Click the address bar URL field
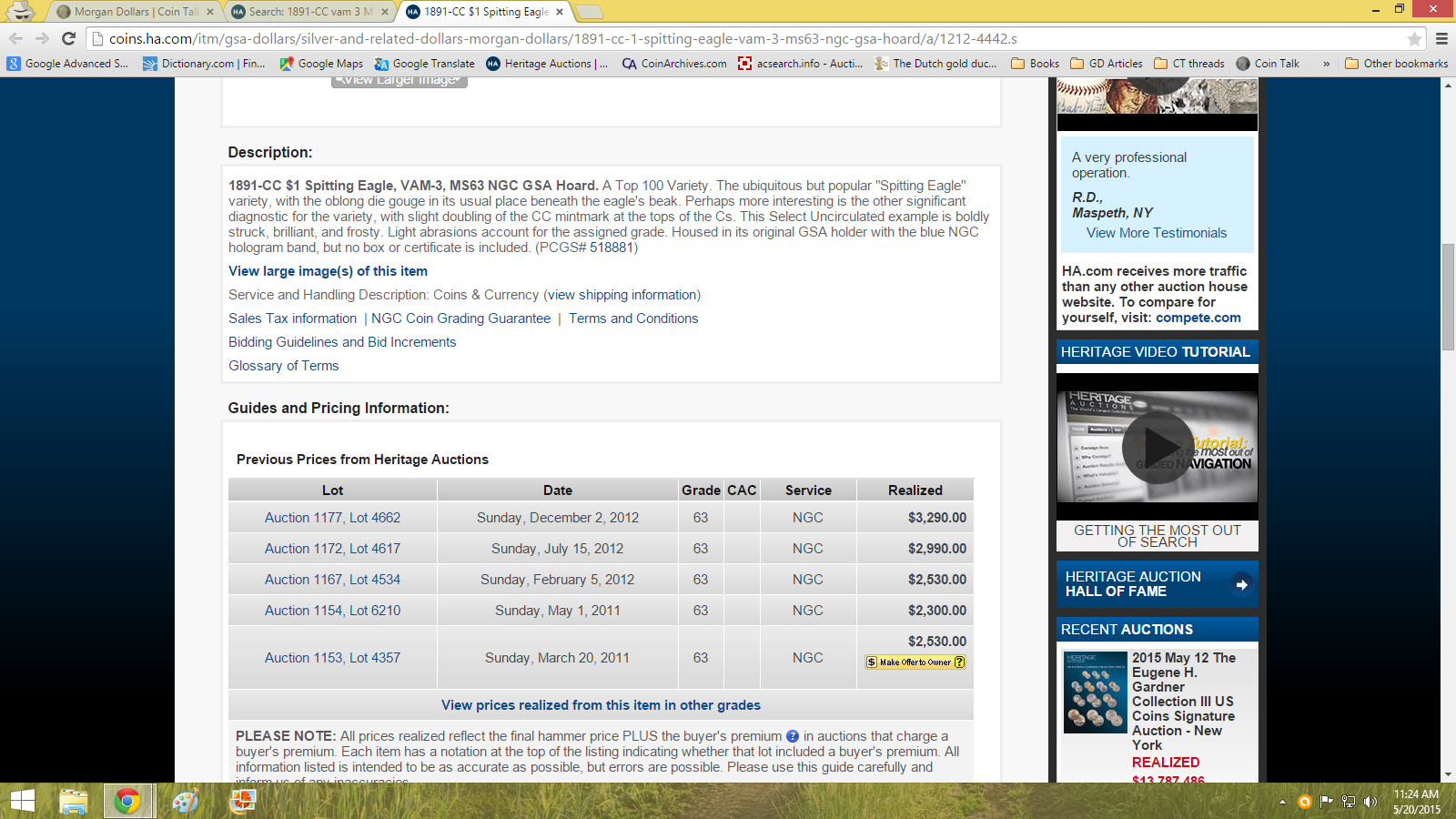The width and height of the screenshot is (1456, 819). coord(755,38)
